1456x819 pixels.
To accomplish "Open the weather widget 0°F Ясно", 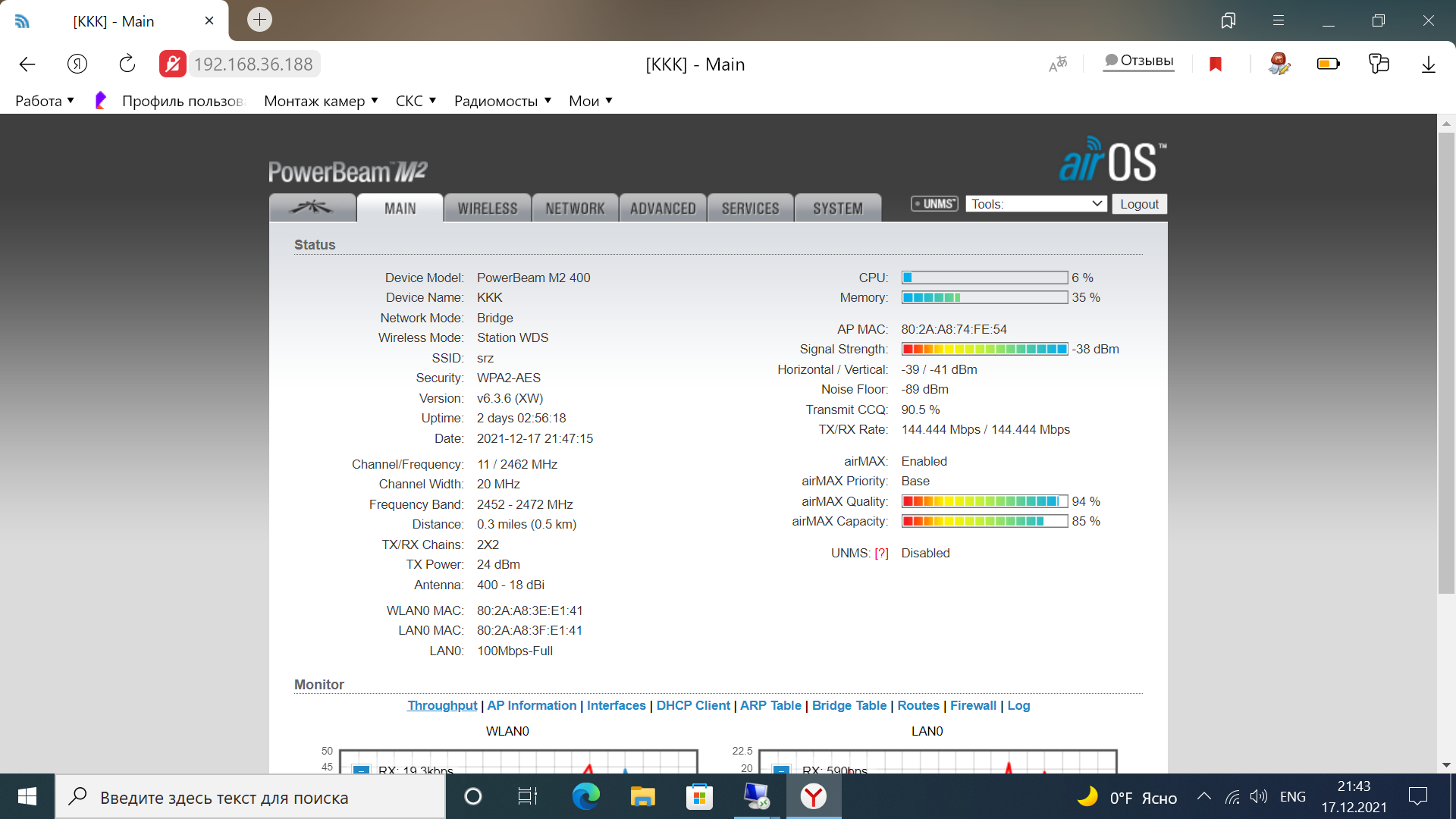I will click(x=1128, y=797).
